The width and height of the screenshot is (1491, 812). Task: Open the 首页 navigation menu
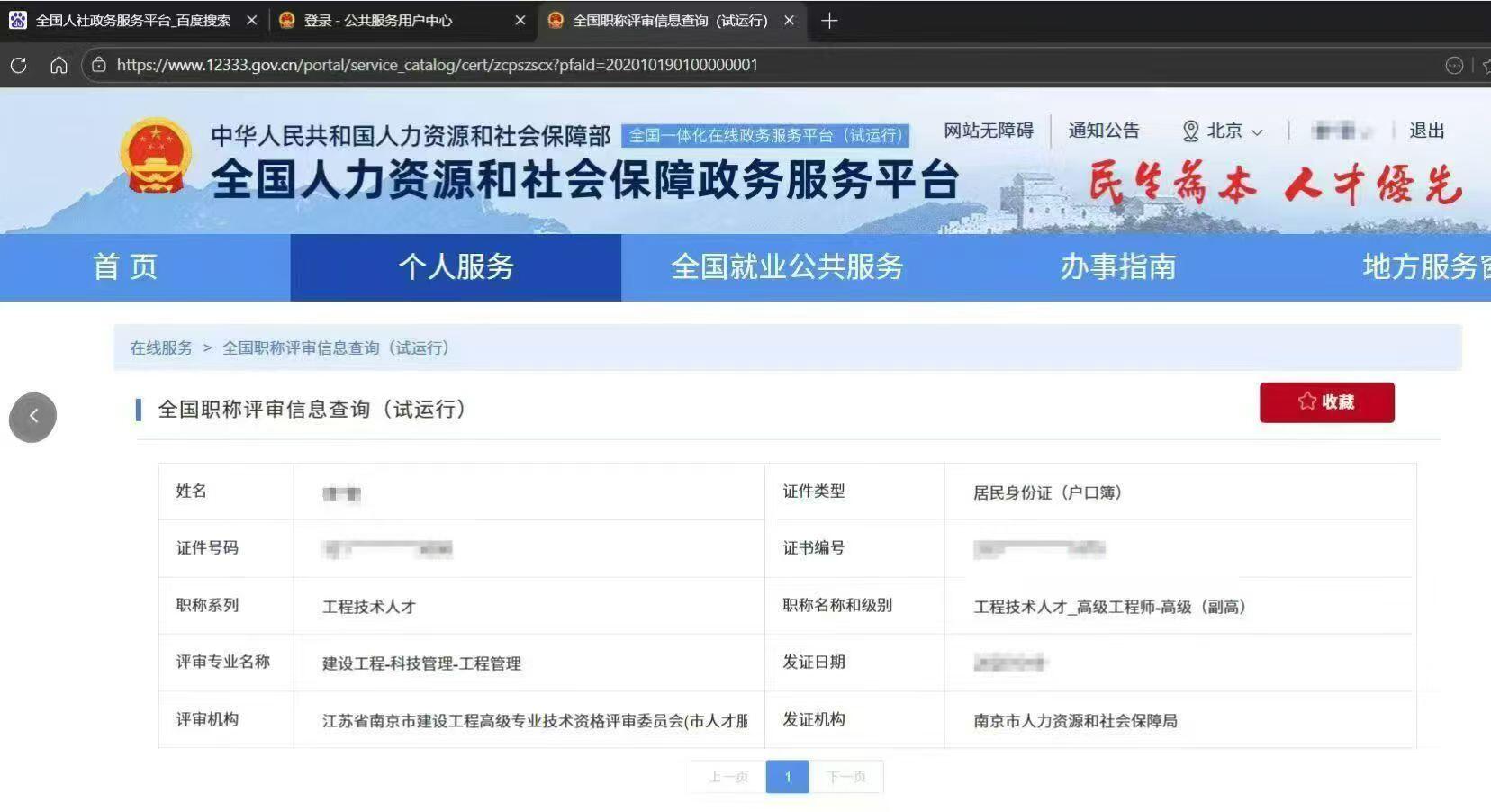[x=125, y=266]
